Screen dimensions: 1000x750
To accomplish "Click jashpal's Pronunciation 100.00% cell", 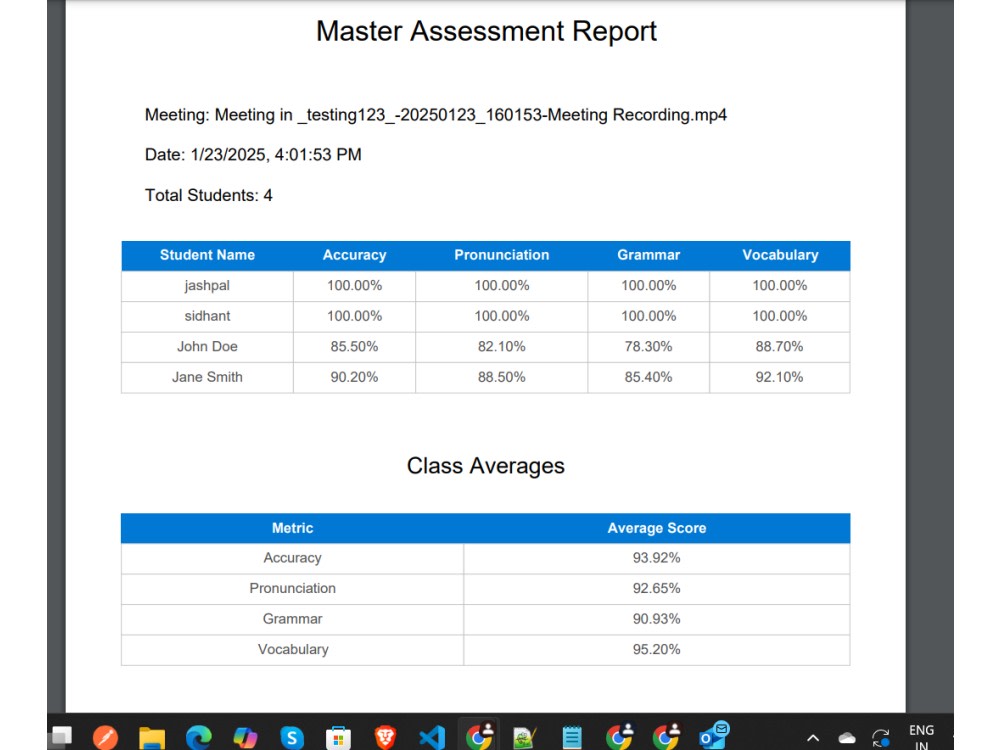I will (x=501, y=286).
